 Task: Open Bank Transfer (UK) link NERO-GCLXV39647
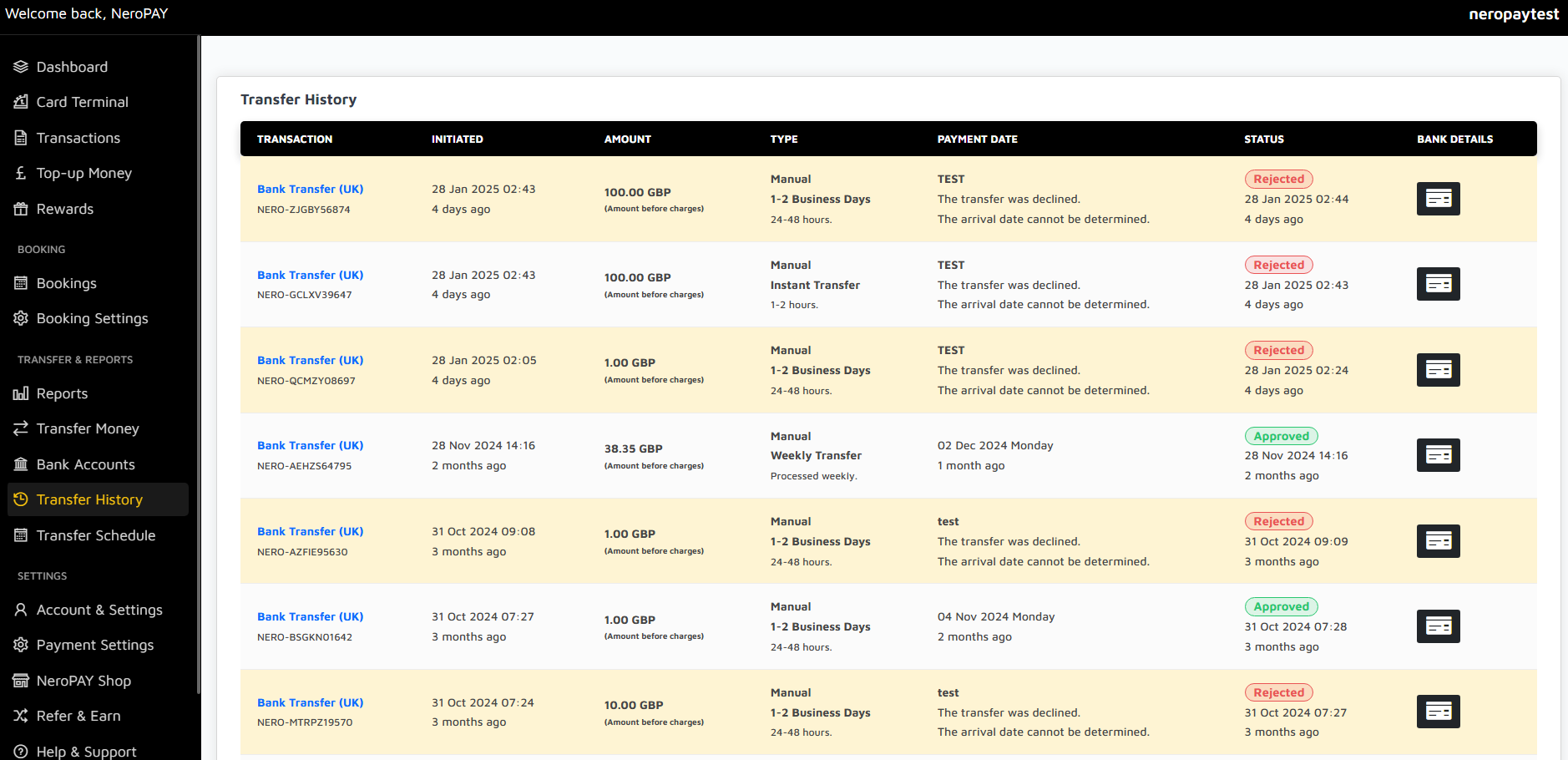point(310,275)
